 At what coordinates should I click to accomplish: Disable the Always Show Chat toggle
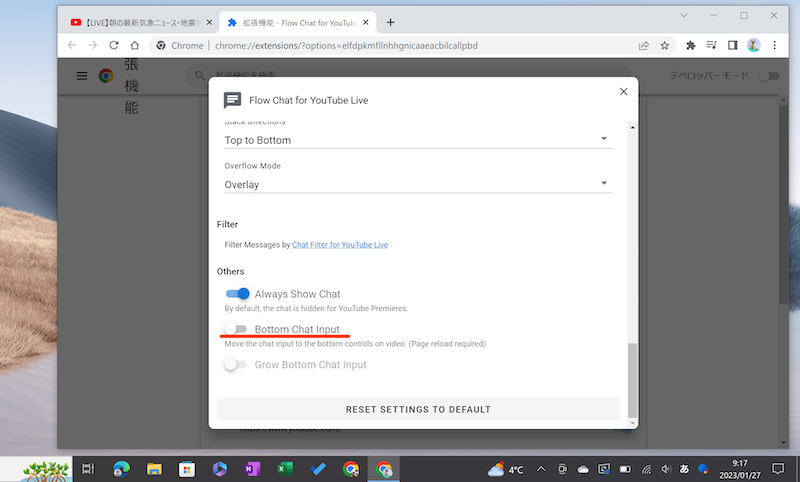(237, 294)
